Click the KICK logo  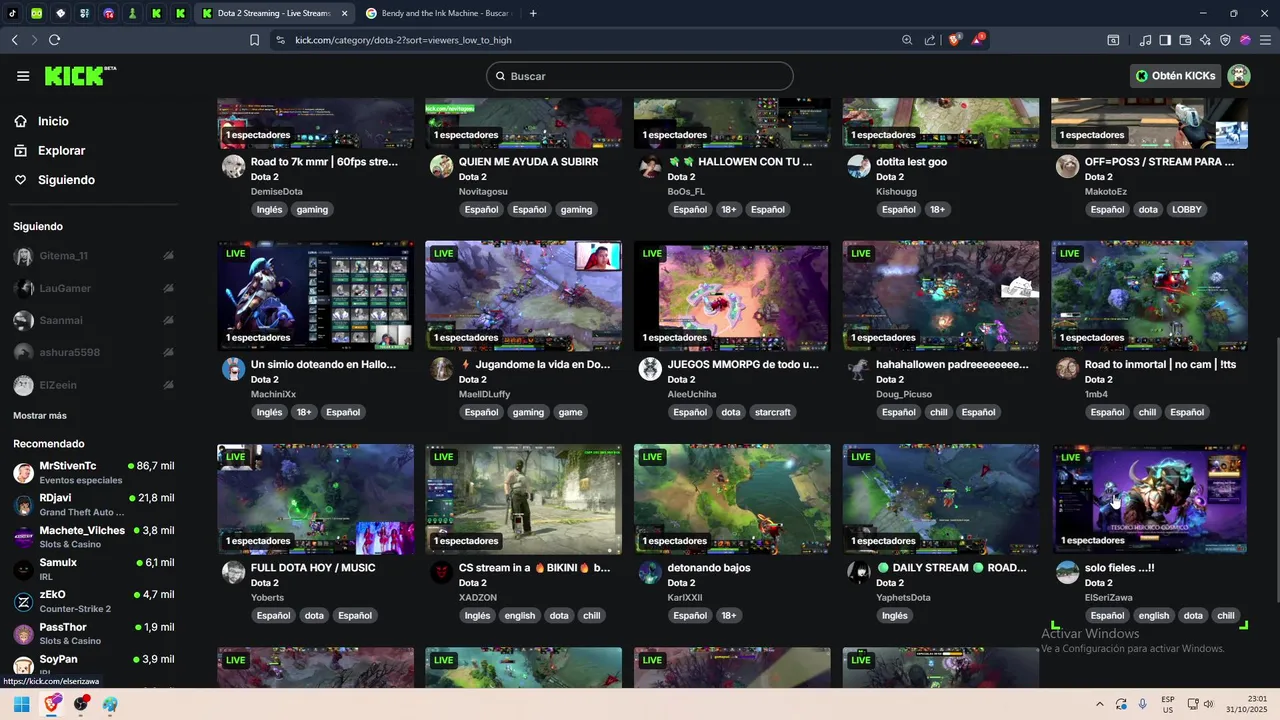click(x=80, y=76)
